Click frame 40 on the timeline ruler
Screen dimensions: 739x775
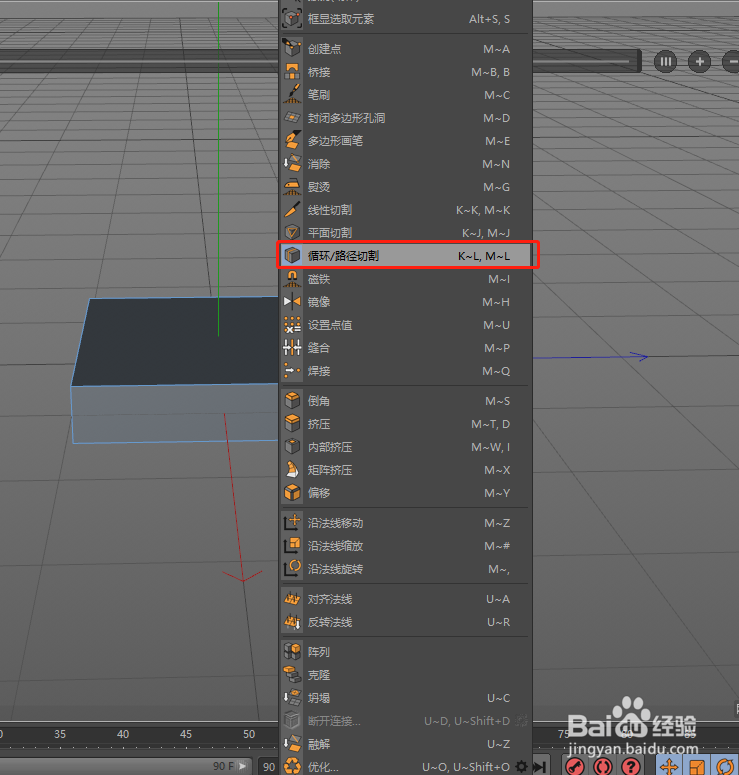click(x=123, y=734)
